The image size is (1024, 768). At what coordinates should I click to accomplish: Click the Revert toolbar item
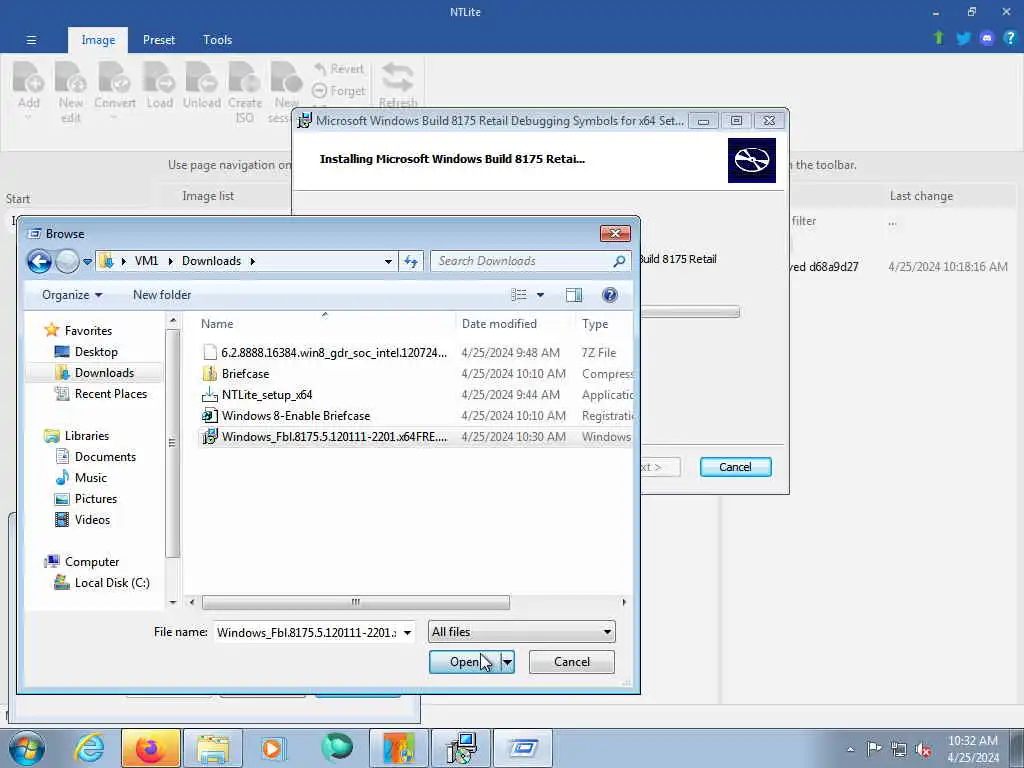tap(339, 69)
